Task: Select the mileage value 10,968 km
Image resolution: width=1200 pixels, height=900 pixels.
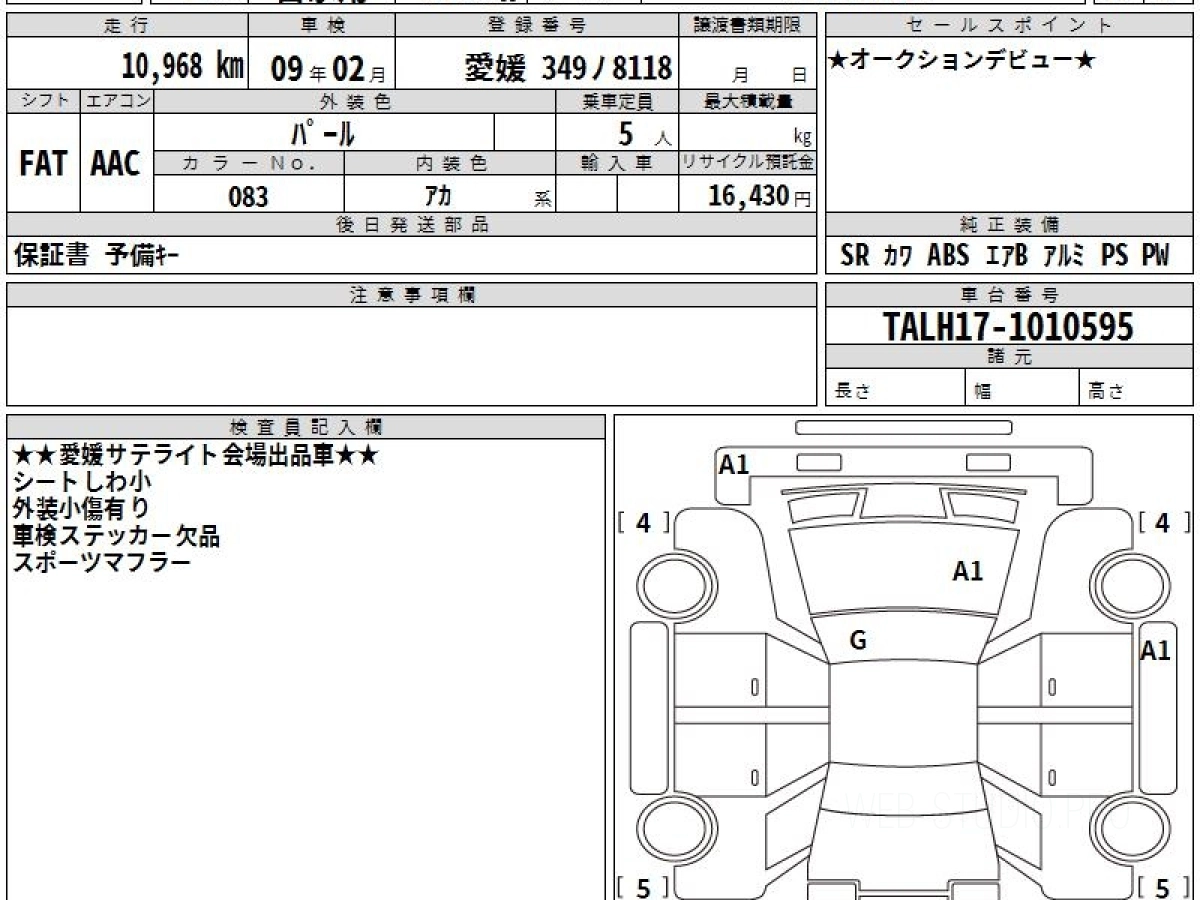Action: pyautogui.click(x=182, y=67)
